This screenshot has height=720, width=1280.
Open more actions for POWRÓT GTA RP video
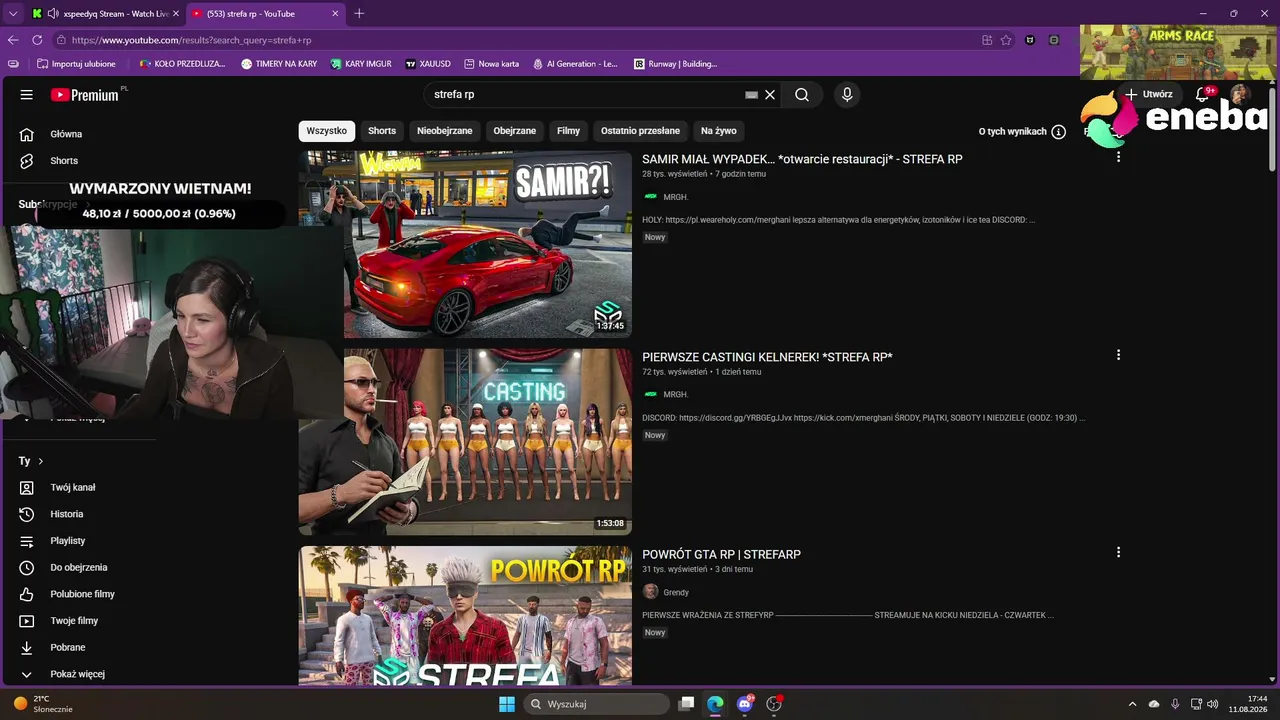pos(1118,552)
